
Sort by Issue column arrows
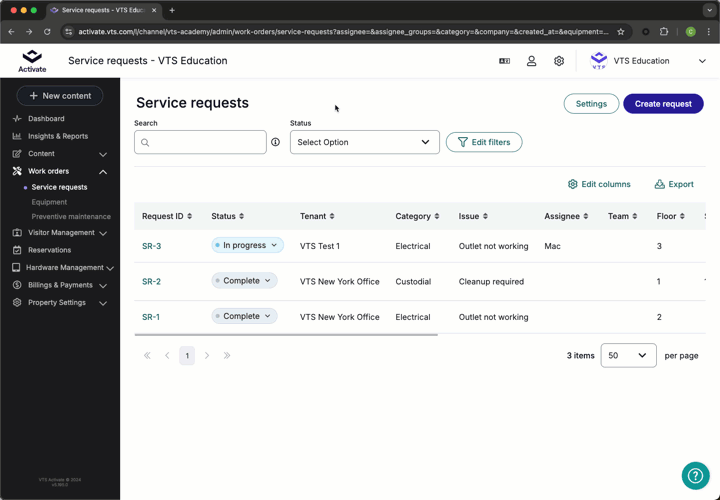[485, 216]
